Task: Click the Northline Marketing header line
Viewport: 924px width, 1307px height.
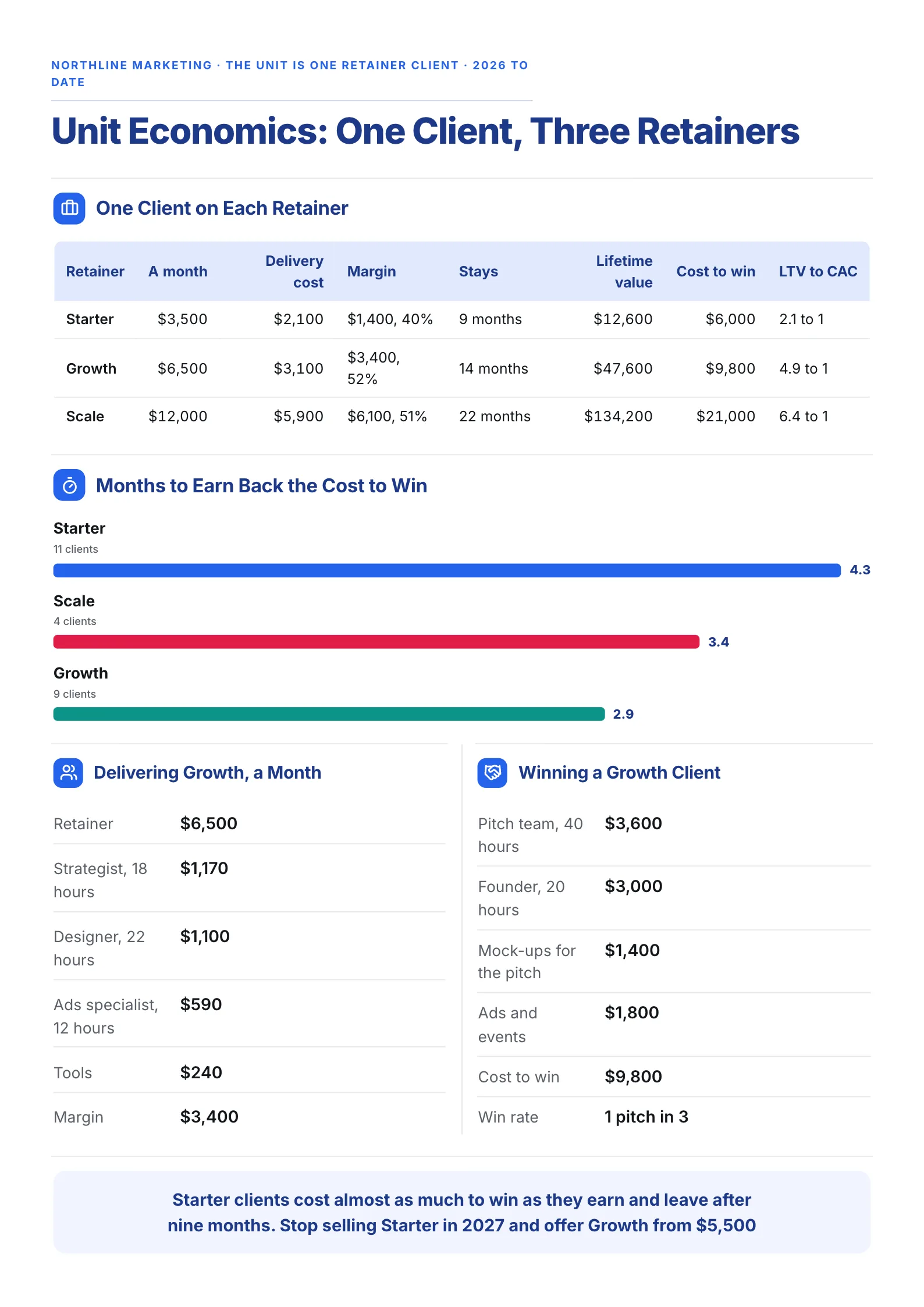Action: [x=290, y=74]
